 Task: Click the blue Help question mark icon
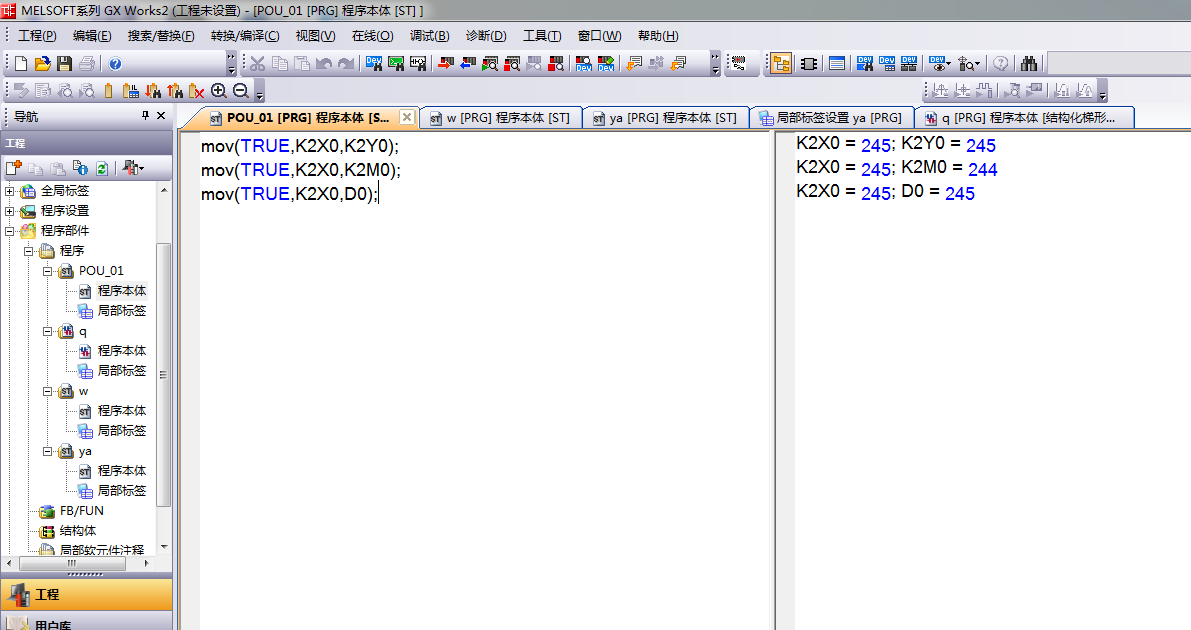pos(115,64)
